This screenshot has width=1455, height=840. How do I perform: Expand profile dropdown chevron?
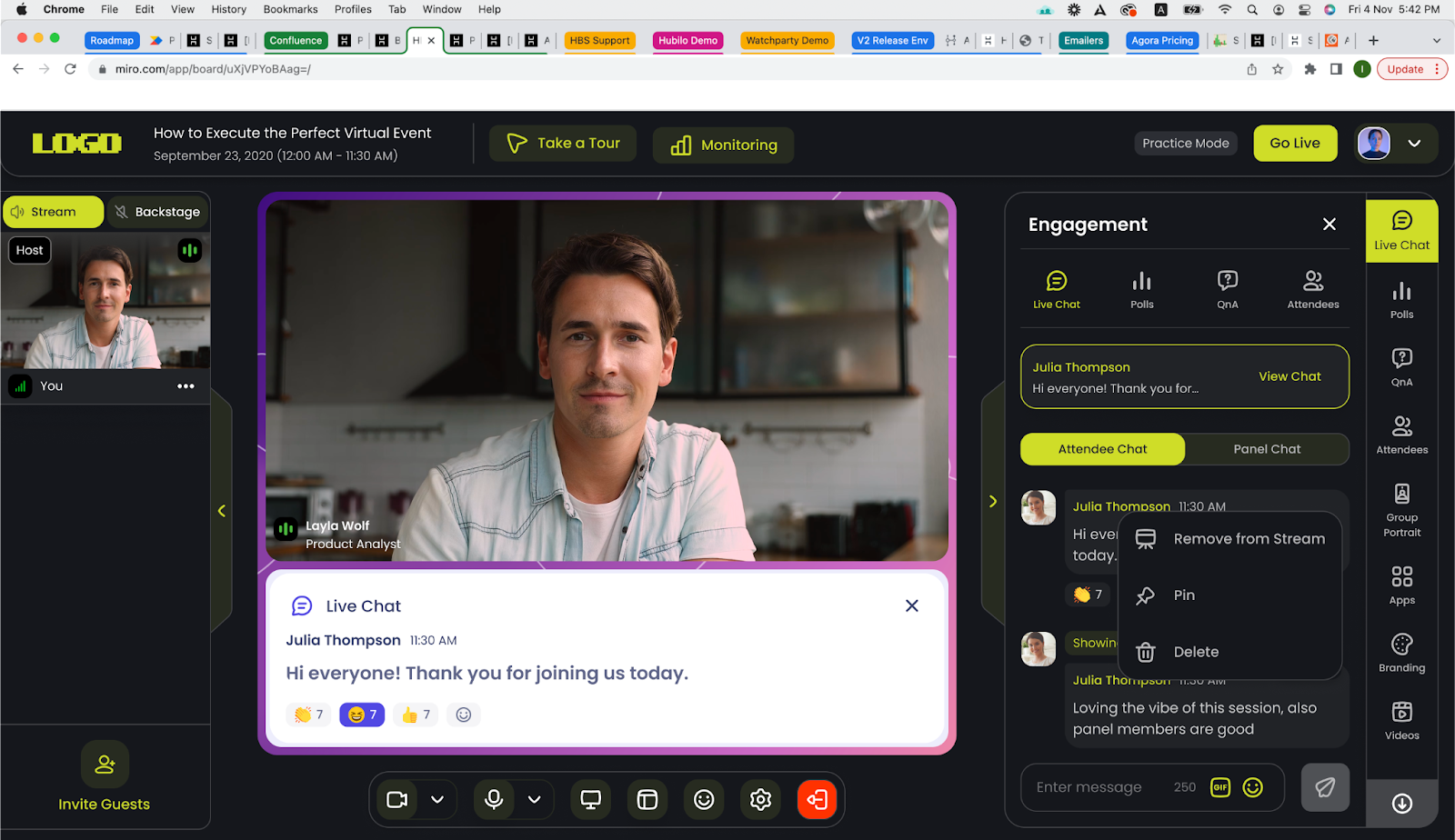[1414, 143]
